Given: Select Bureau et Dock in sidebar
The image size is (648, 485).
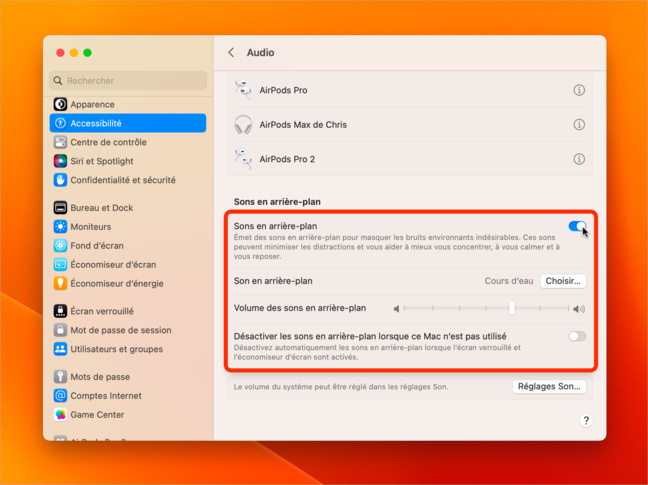Looking at the screenshot, I should [128, 208].
